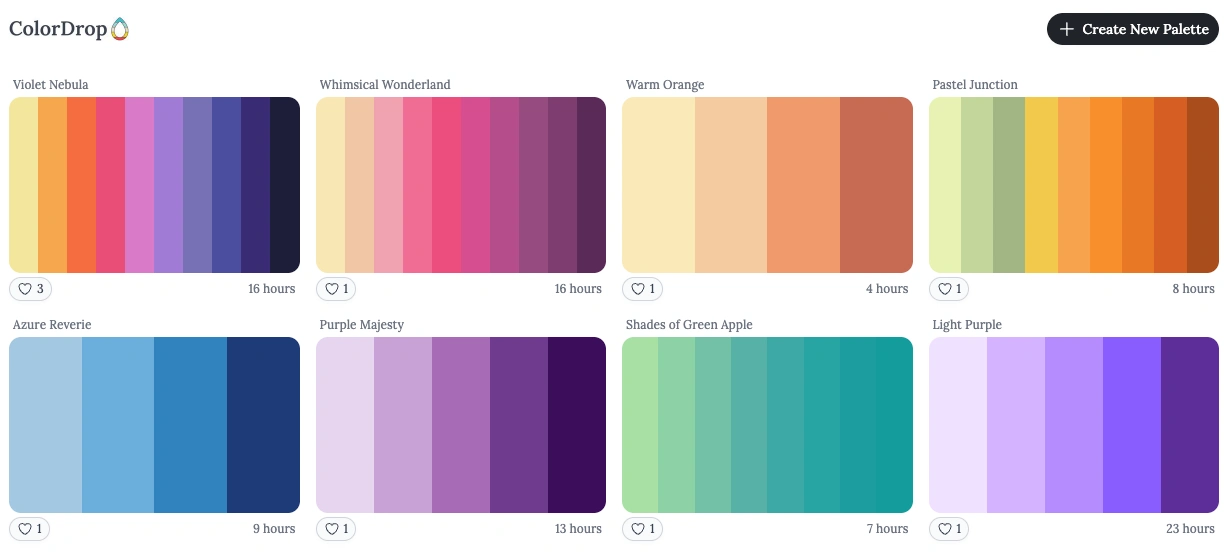Click the plus icon in Create New Palette
The image size is (1228, 554).
1067,29
